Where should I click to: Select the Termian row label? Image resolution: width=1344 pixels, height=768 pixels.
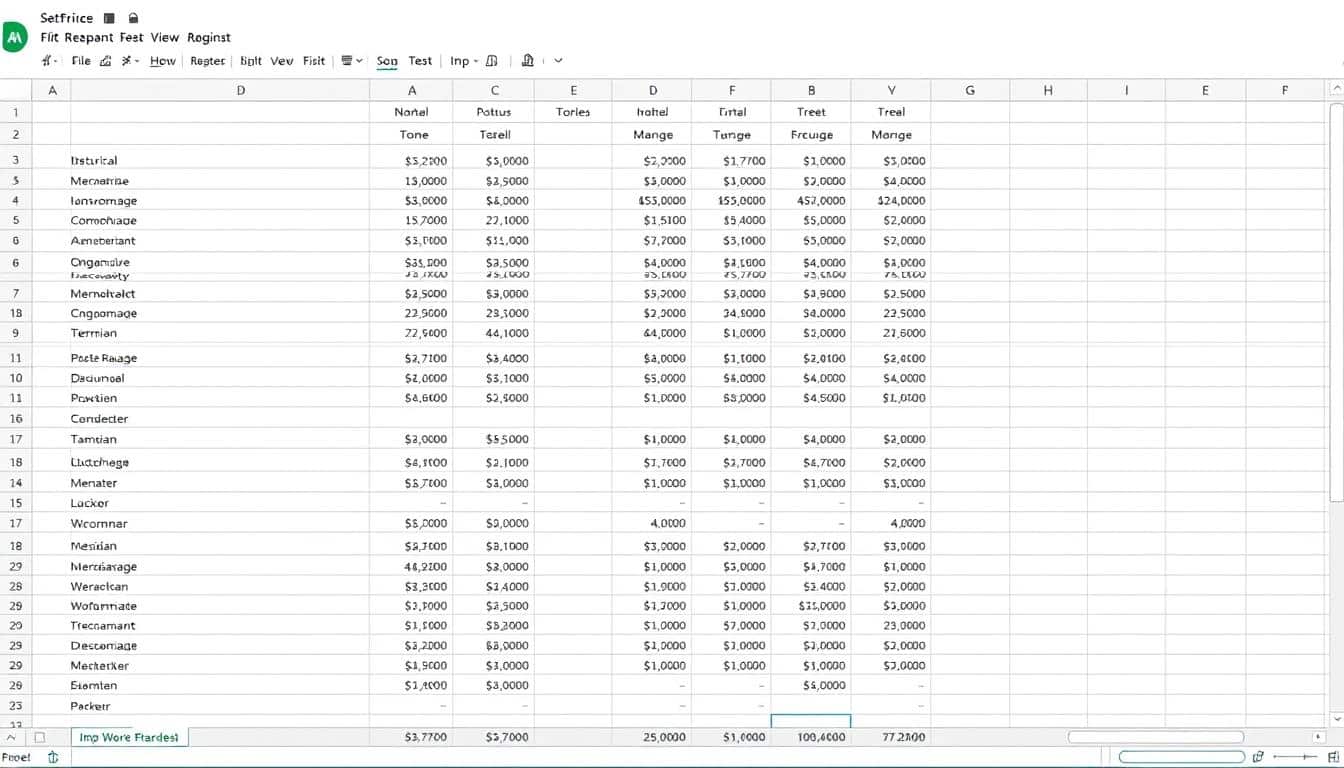pos(94,333)
